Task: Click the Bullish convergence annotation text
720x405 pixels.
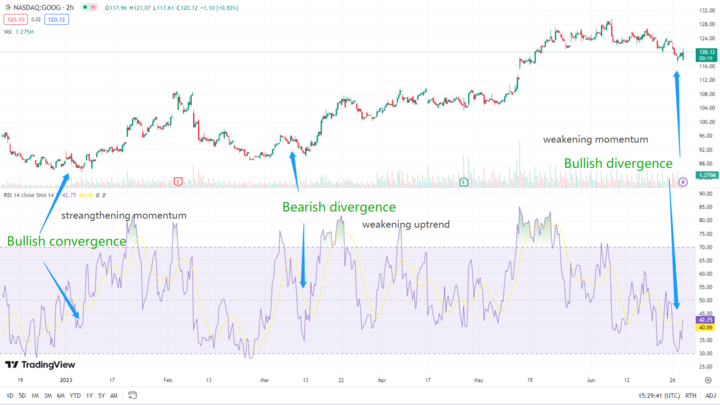Action: 67,241
